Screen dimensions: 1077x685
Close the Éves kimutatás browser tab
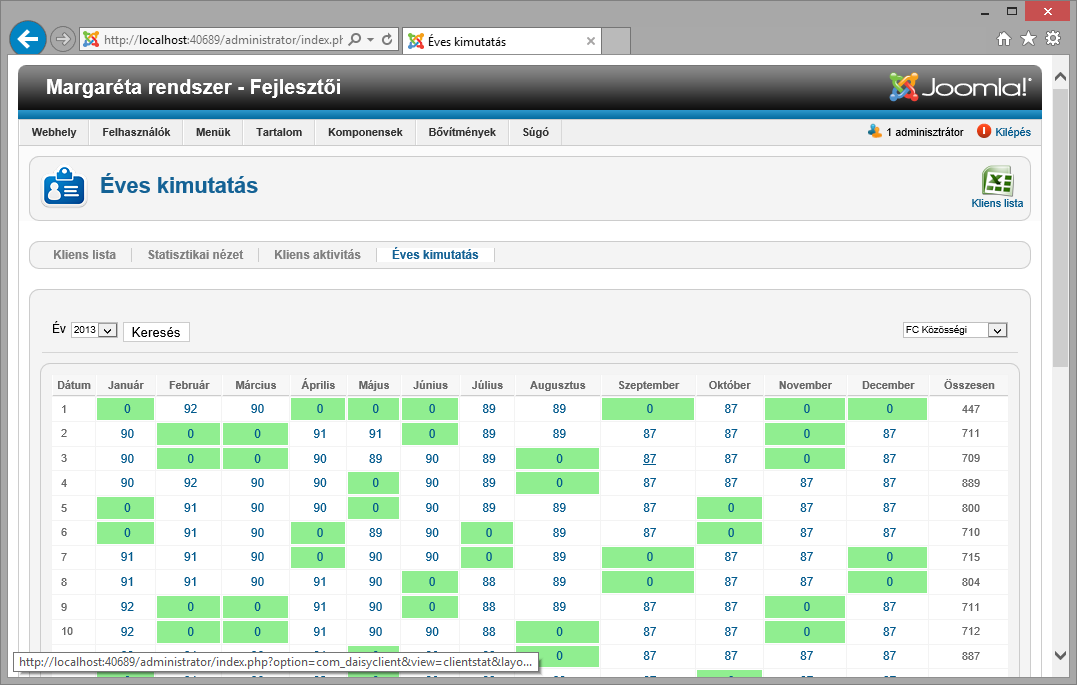coord(591,41)
